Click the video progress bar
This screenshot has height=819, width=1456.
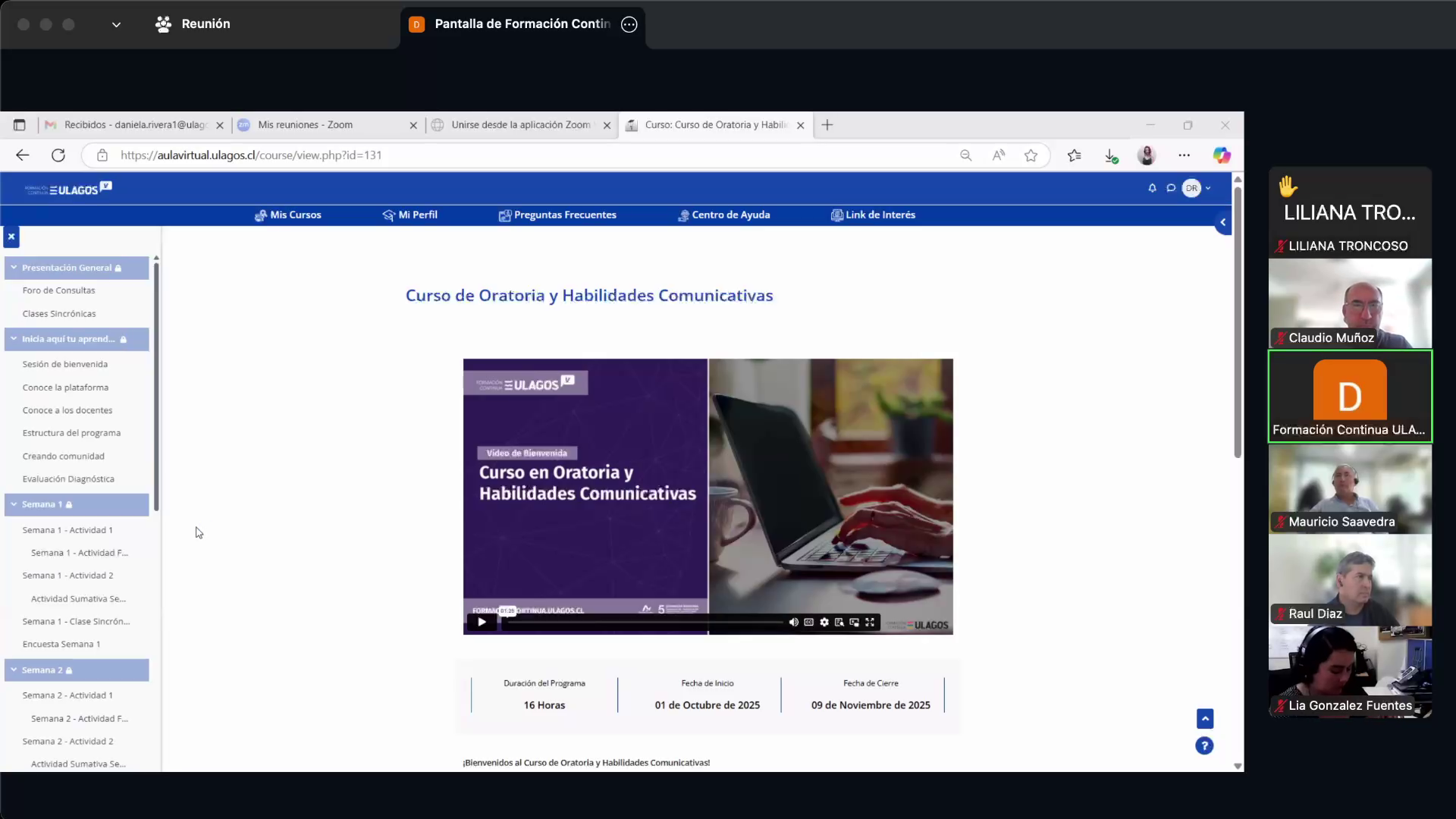pyautogui.click(x=645, y=623)
